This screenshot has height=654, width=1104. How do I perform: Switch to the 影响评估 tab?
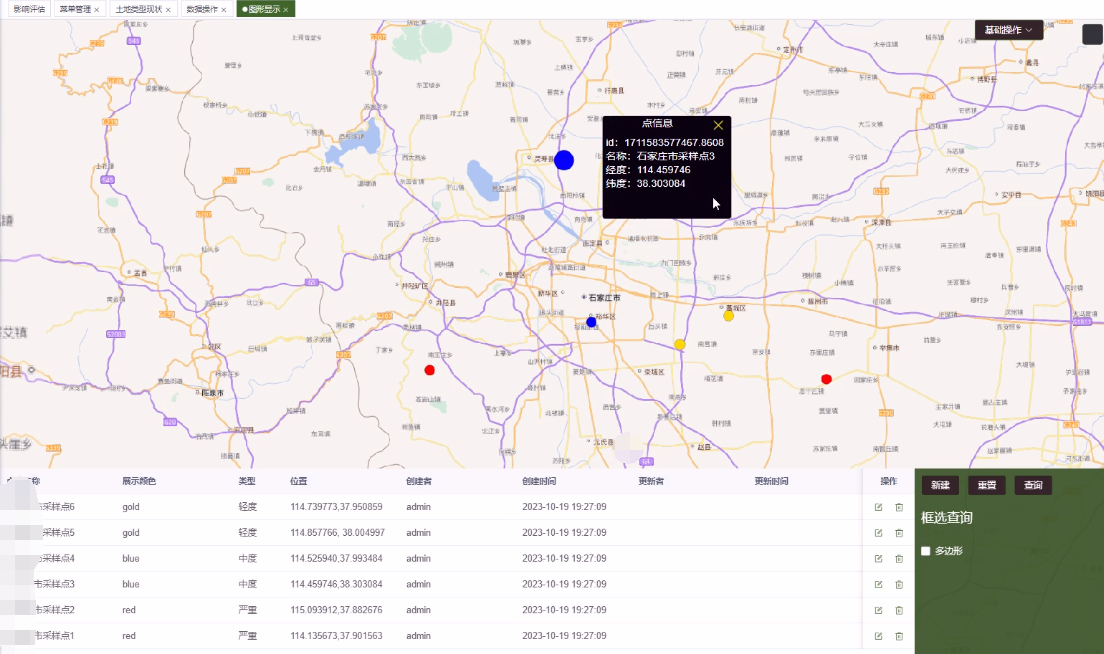tap(28, 9)
